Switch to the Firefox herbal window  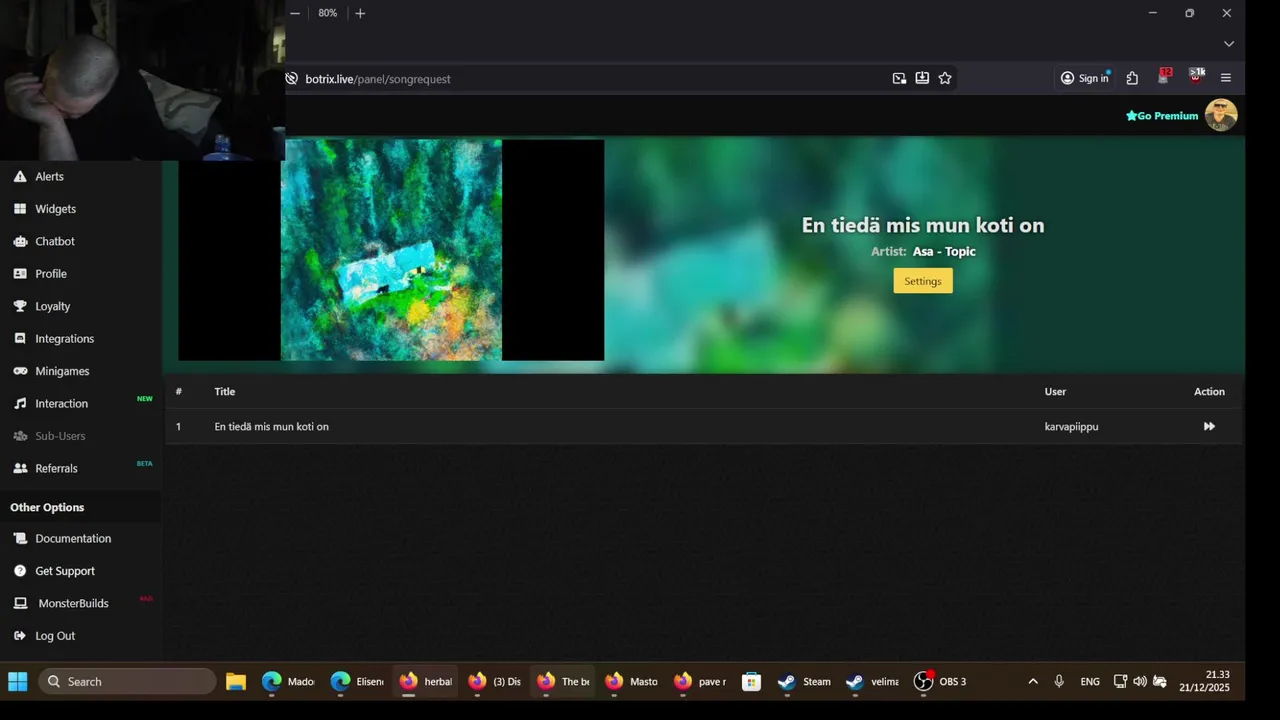[x=426, y=682]
